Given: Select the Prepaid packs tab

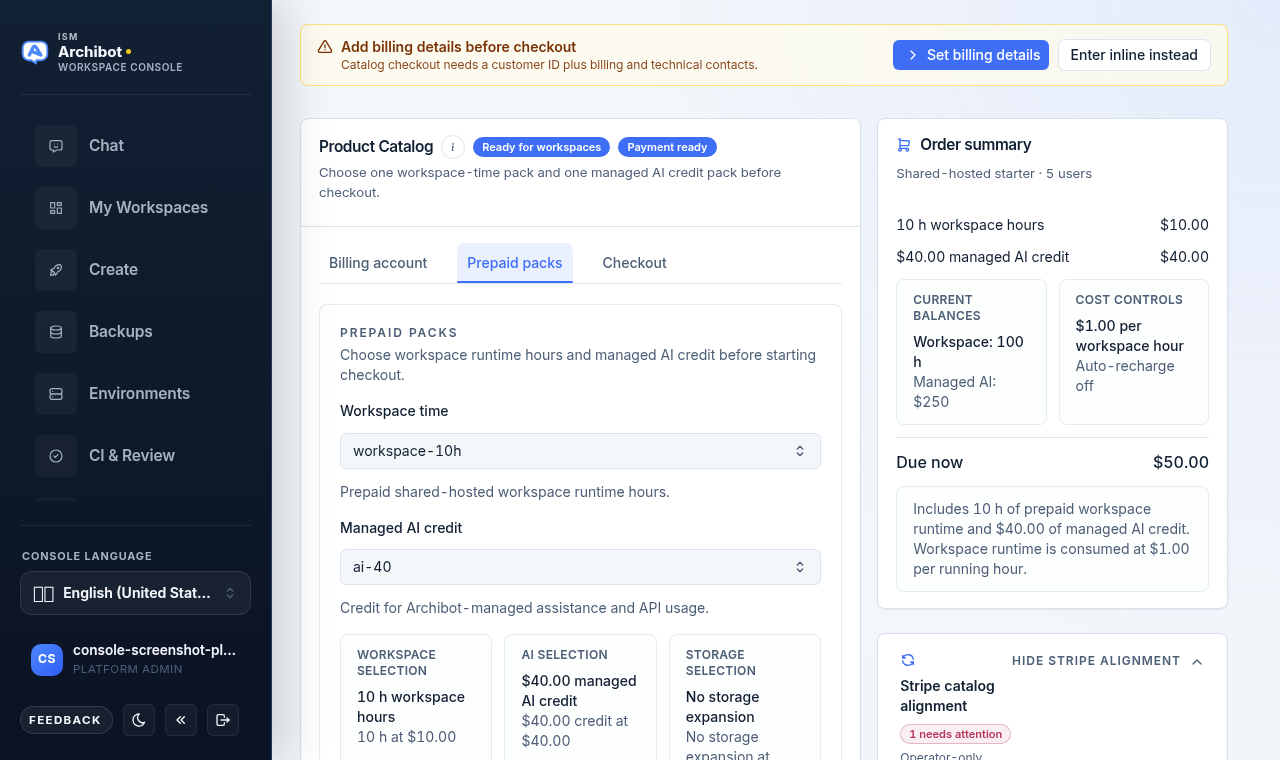Looking at the screenshot, I should pos(515,263).
